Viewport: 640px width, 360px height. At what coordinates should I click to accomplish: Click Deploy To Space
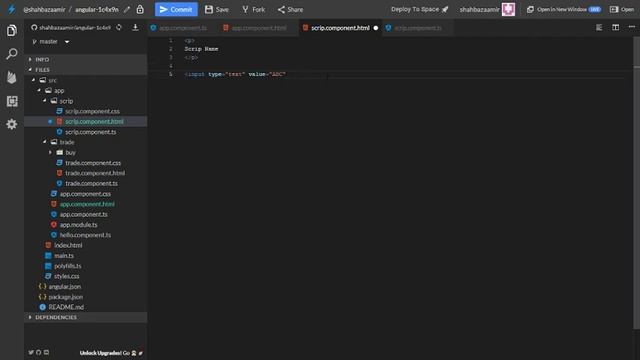(420, 9)
